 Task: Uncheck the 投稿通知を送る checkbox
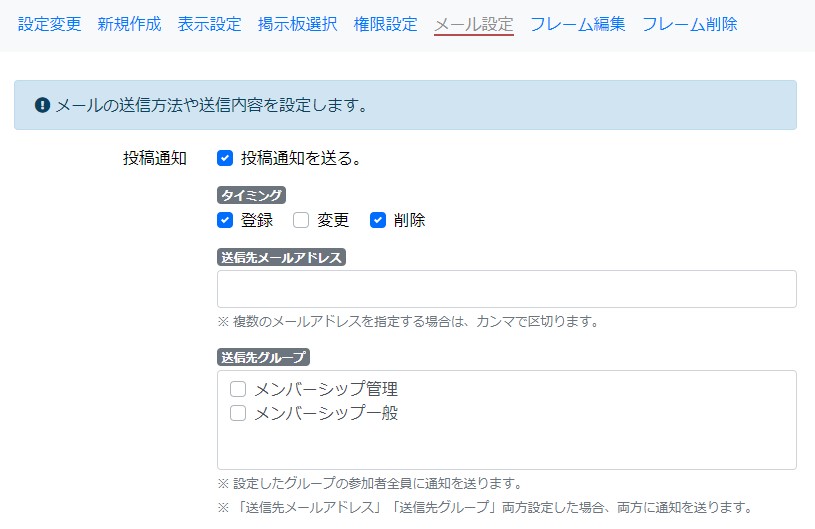225,158
